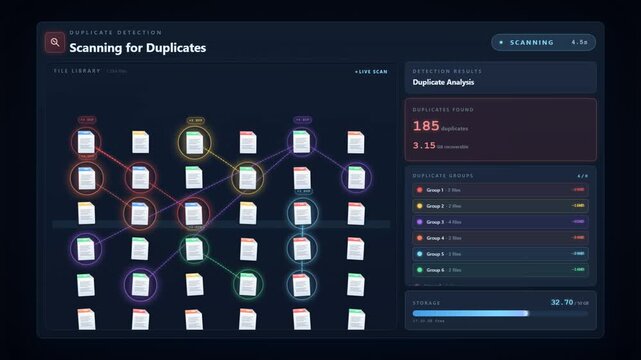The image size is (641, 360).
Task: Select Group 1 in duplicate groups list
Action: [x=500, y=190]
